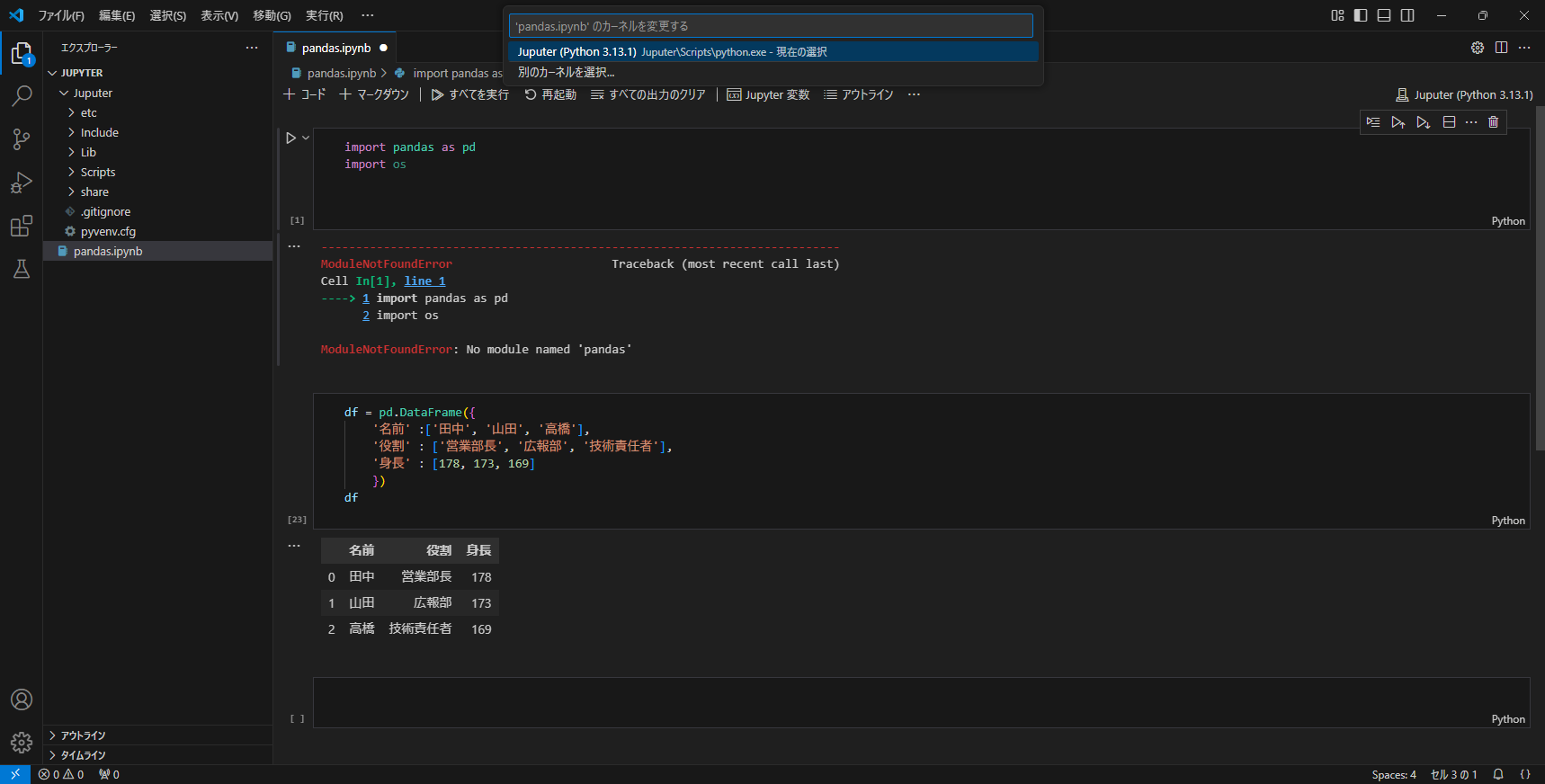Select 別のカーネルを選択... option
1545x784 pixels.
pyautogui.click(x=567, y=72)
